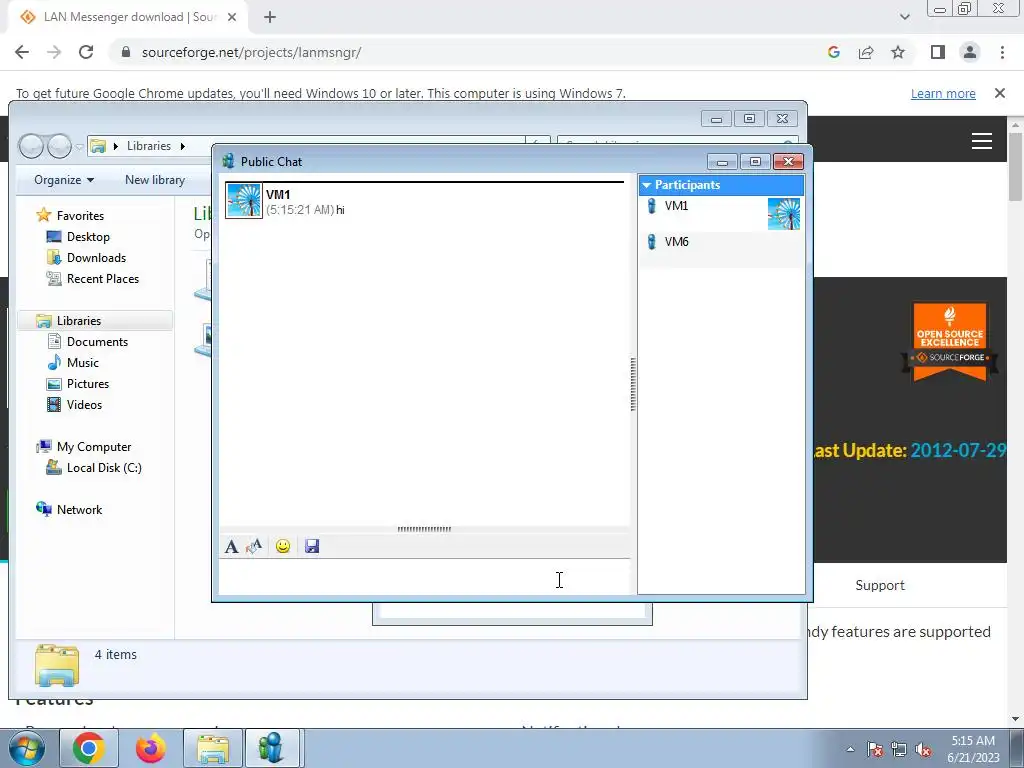
Task: Launch Firefox from the taskbar
Action: 151,748
